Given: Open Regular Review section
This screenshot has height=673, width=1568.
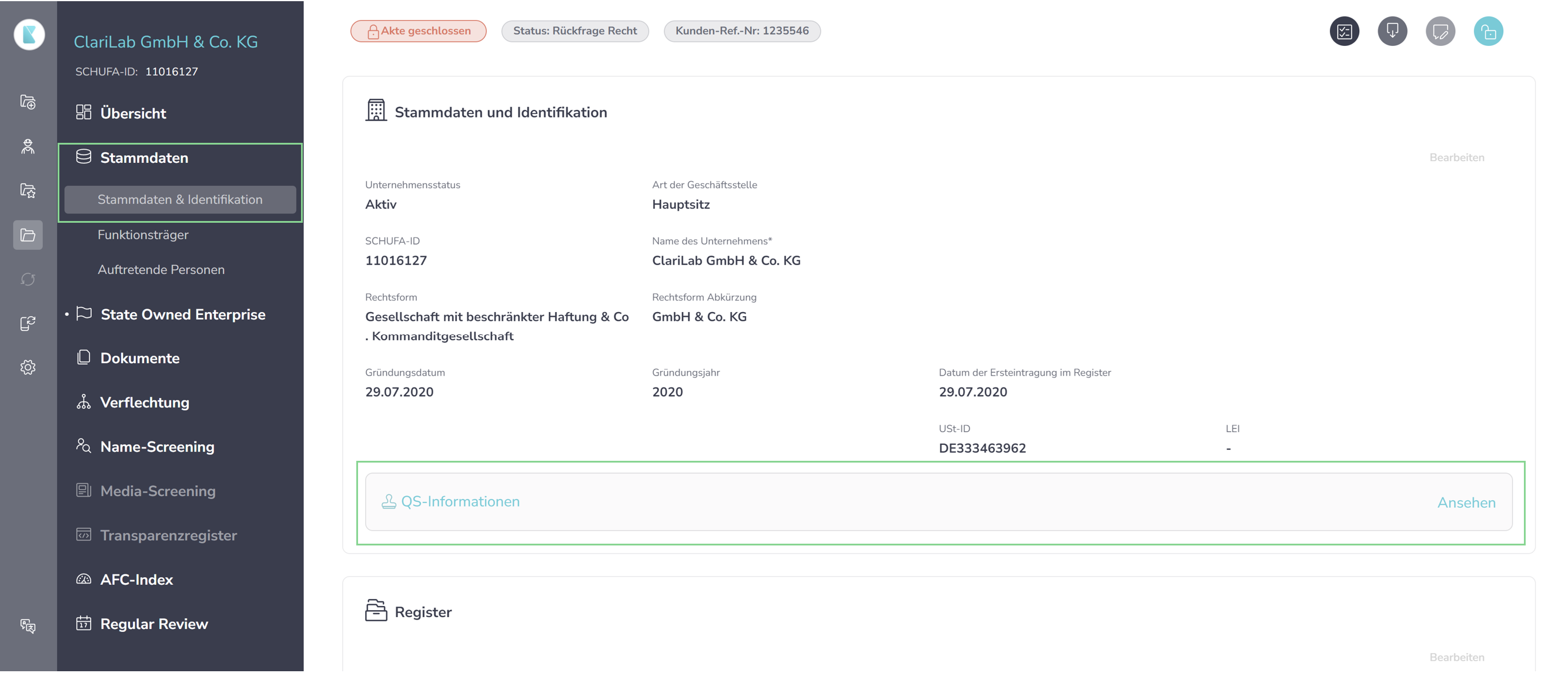Looking at the screenshot, I should [x=154, y=624].
